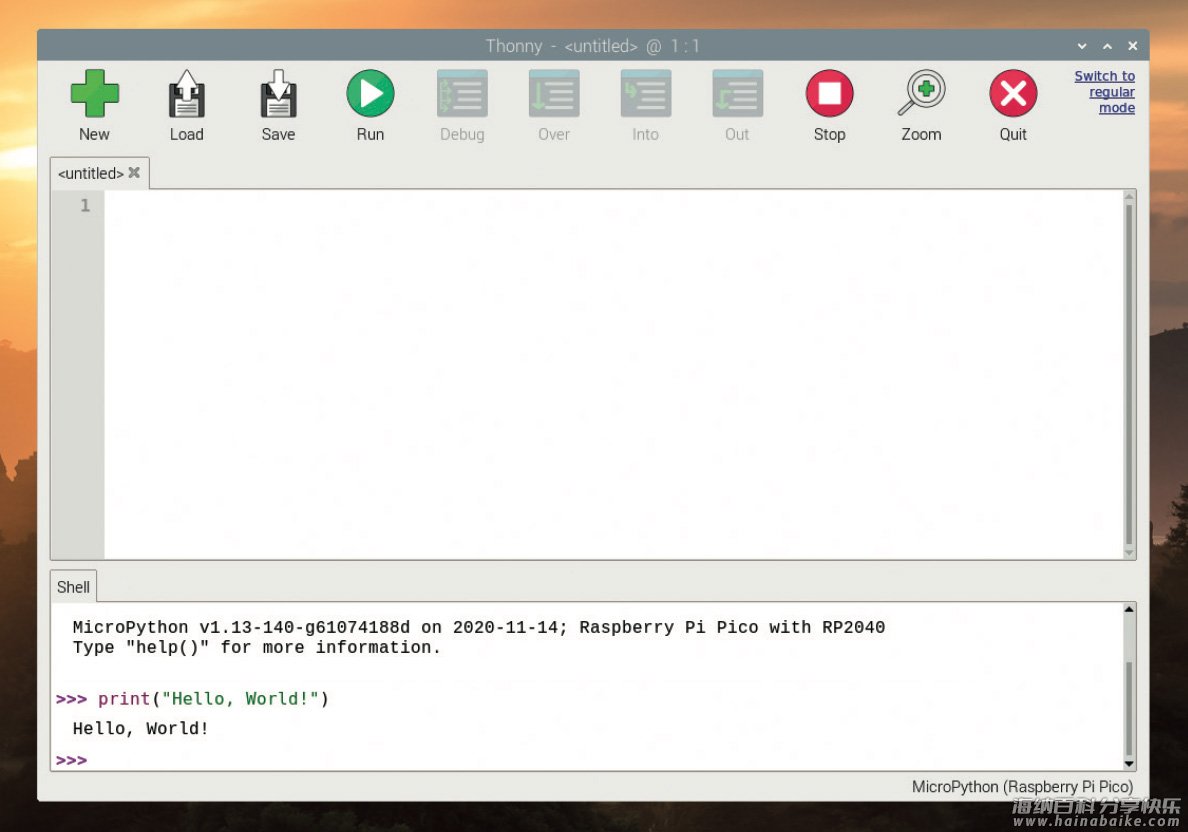Click the Thonny title bar text
Image resolution: width=1188 pixels, height=832 pixels.
click(x=592, y=46)
